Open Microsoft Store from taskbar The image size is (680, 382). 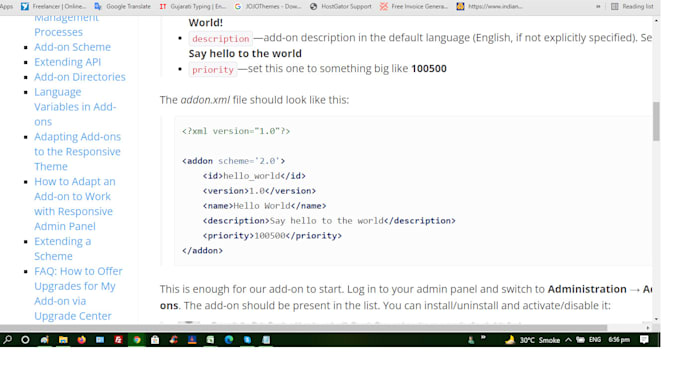tap(155, 340)
